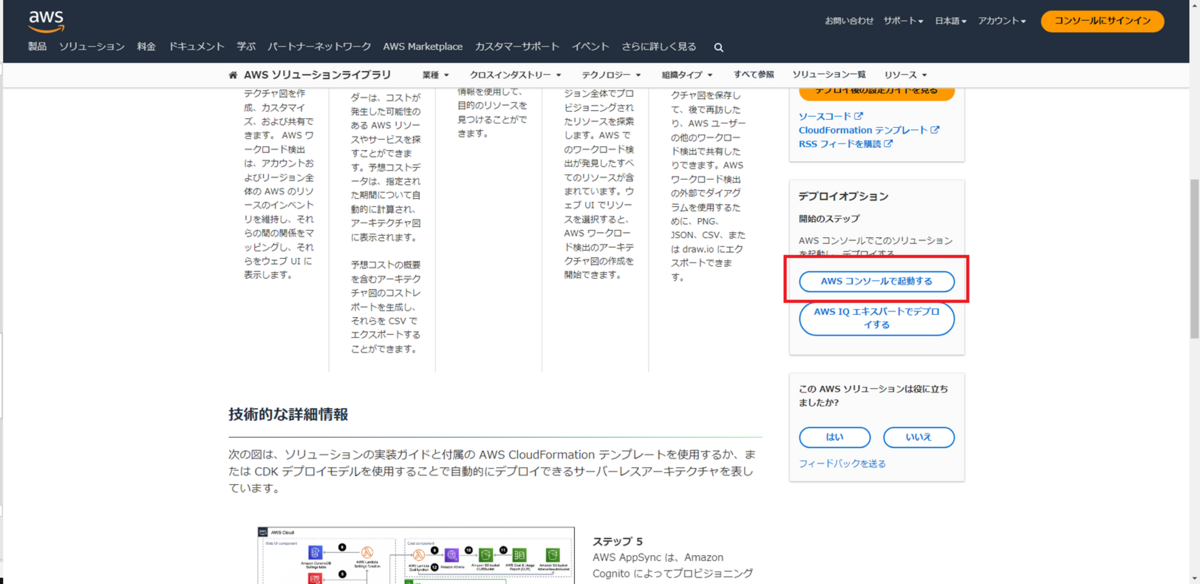Open CloudFormation テンプレート link

coord(869,130)
